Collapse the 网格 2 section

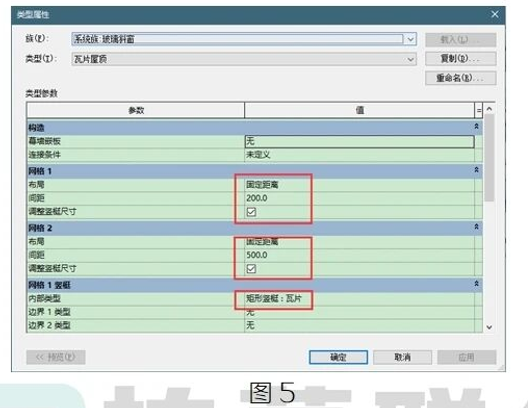pos(476,227)
